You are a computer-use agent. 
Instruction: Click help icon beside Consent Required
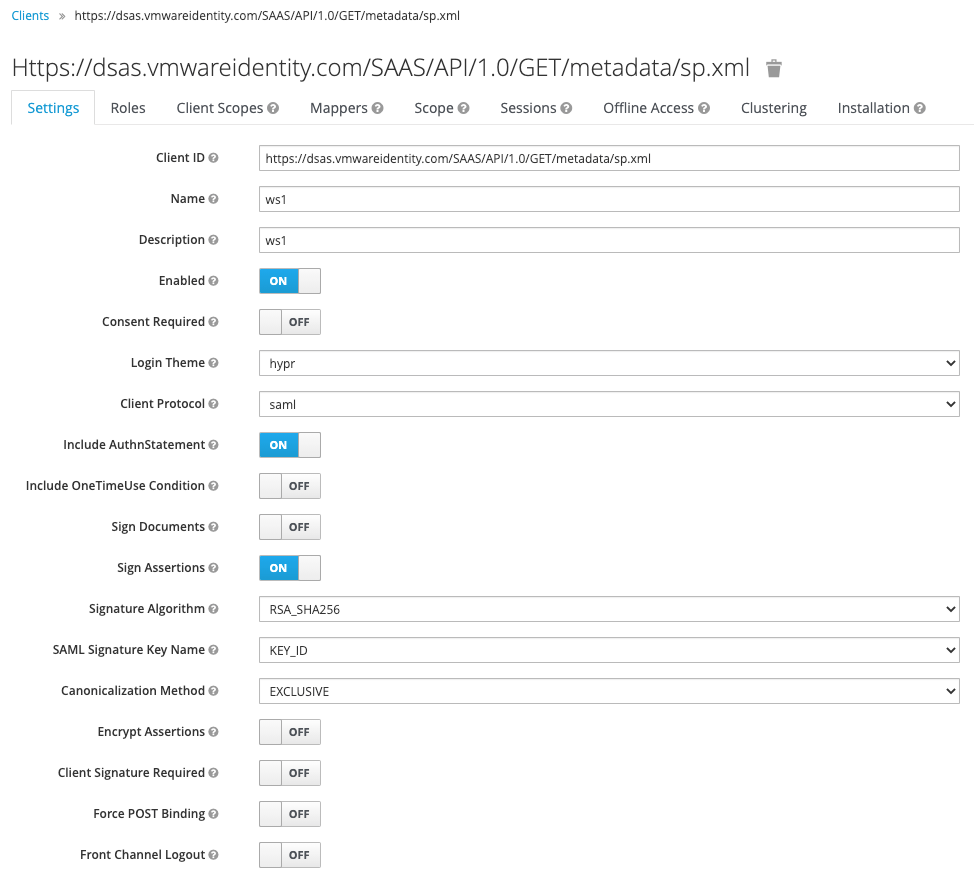(x=213, y=322)
